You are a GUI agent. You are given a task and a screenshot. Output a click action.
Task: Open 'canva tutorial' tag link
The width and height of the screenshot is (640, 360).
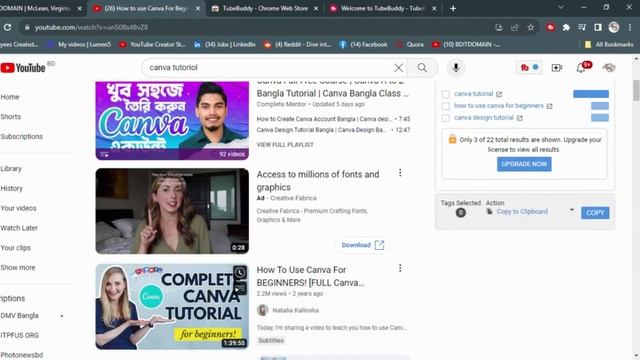[x=473, y=94]
